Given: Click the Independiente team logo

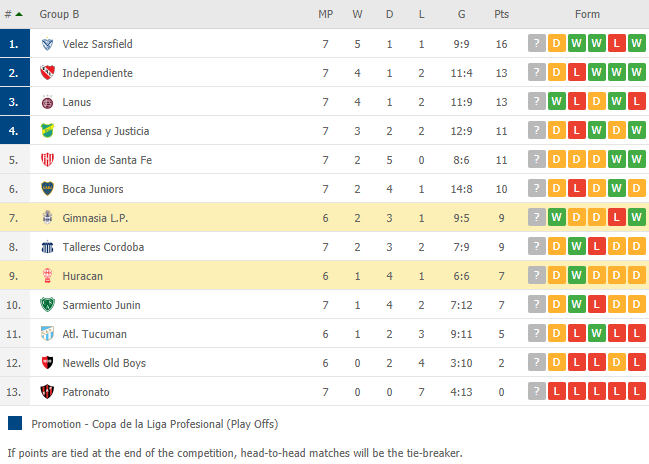Looking at the screenshot, I should click(x=48, y=73).
